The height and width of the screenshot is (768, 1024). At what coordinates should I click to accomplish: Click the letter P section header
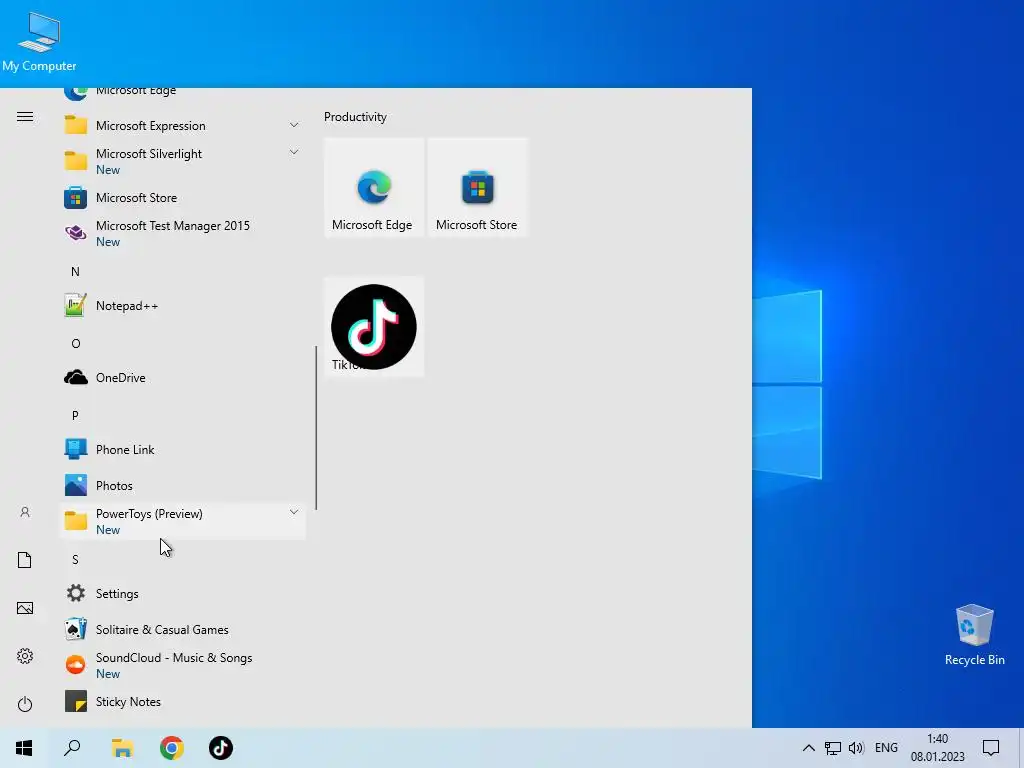(x=75, y=415)
